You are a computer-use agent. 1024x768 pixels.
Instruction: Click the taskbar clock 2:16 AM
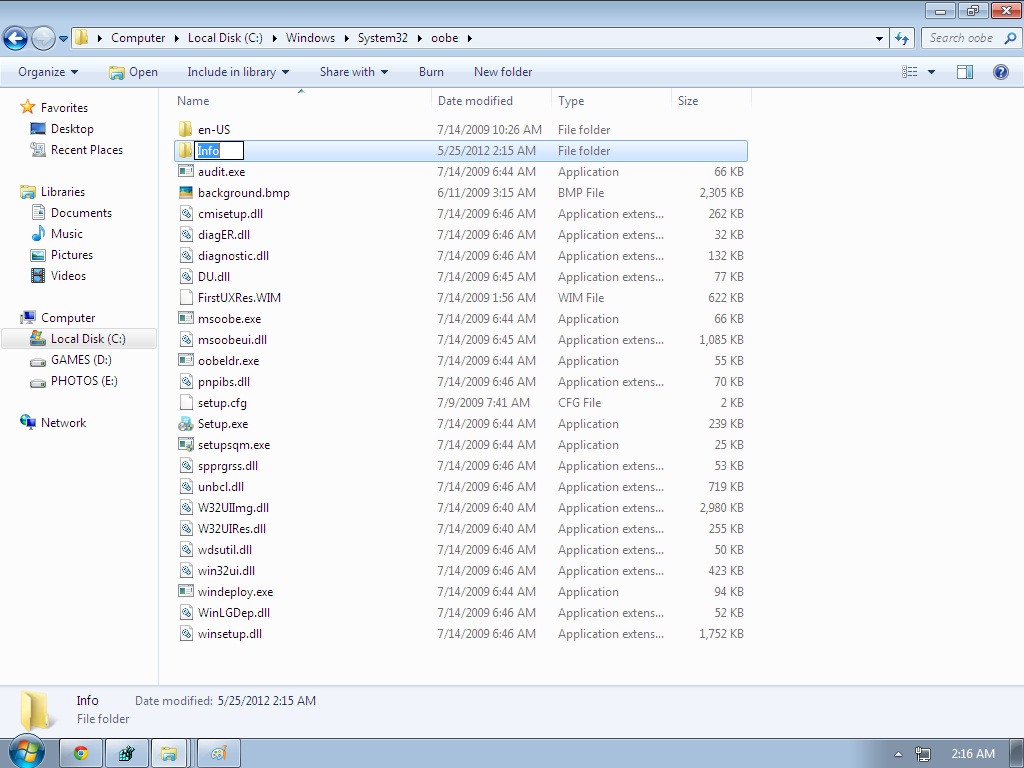[973, 754]
